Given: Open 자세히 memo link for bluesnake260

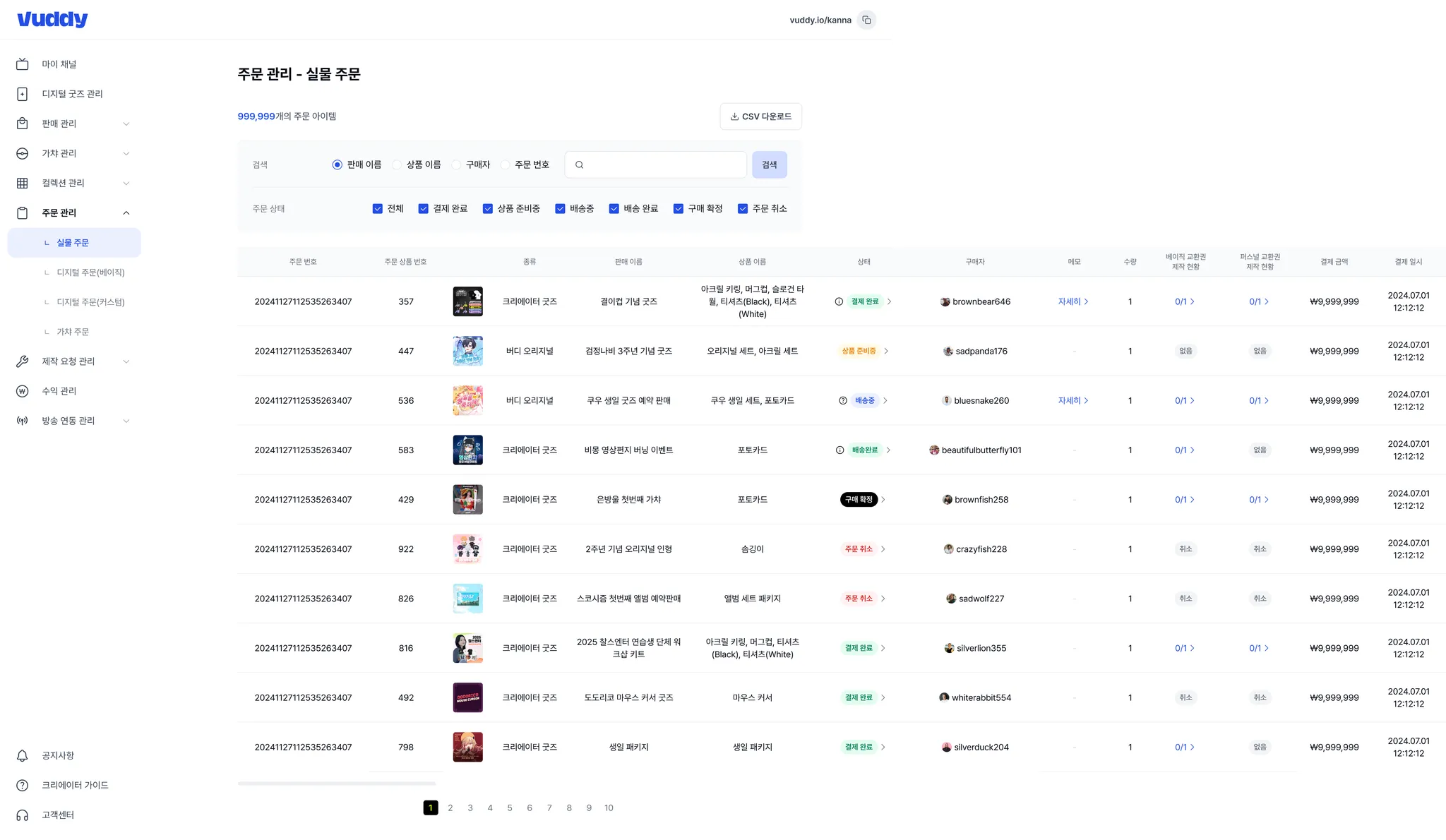Looking at the screenshot, I should click(x=1073, y=400).
